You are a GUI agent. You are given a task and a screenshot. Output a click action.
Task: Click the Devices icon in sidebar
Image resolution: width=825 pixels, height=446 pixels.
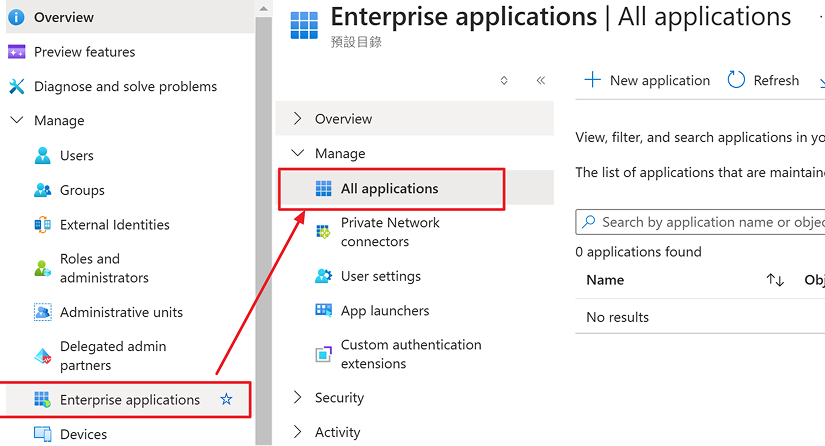[x=43, y=434]
